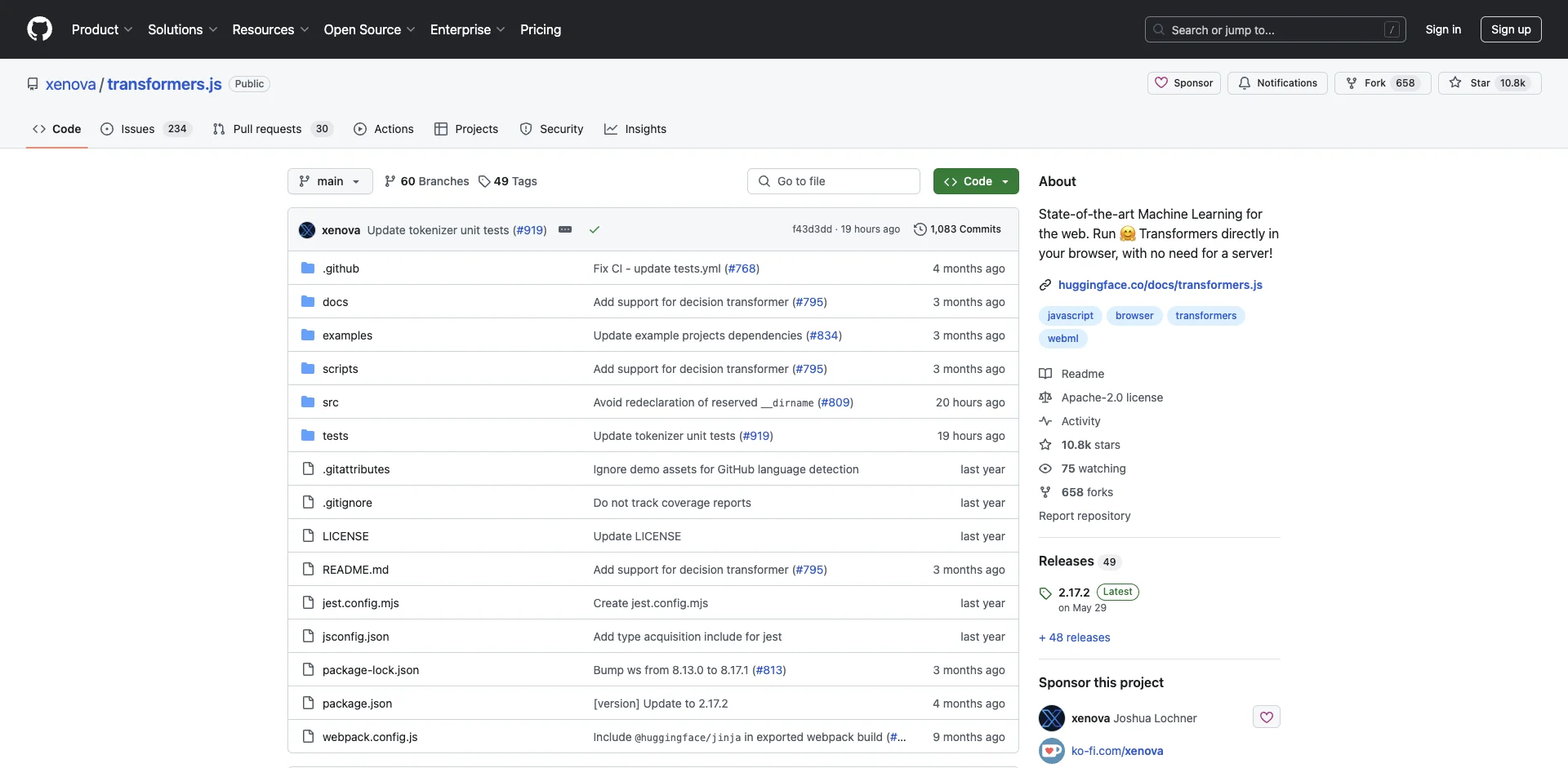1568x768 pixels.
Task: Click the Sign in link
Action: pos(1443,29)
